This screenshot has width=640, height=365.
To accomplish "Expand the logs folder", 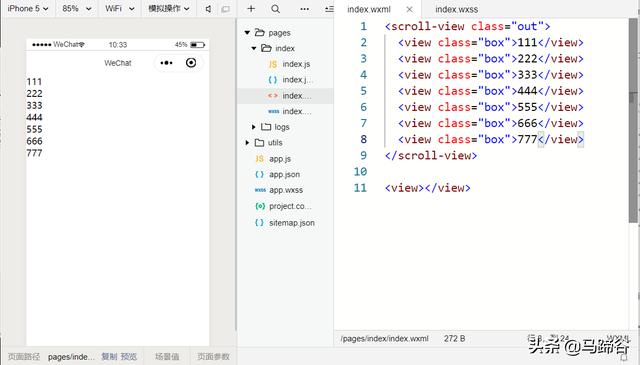I will click(x=253, y=127).
